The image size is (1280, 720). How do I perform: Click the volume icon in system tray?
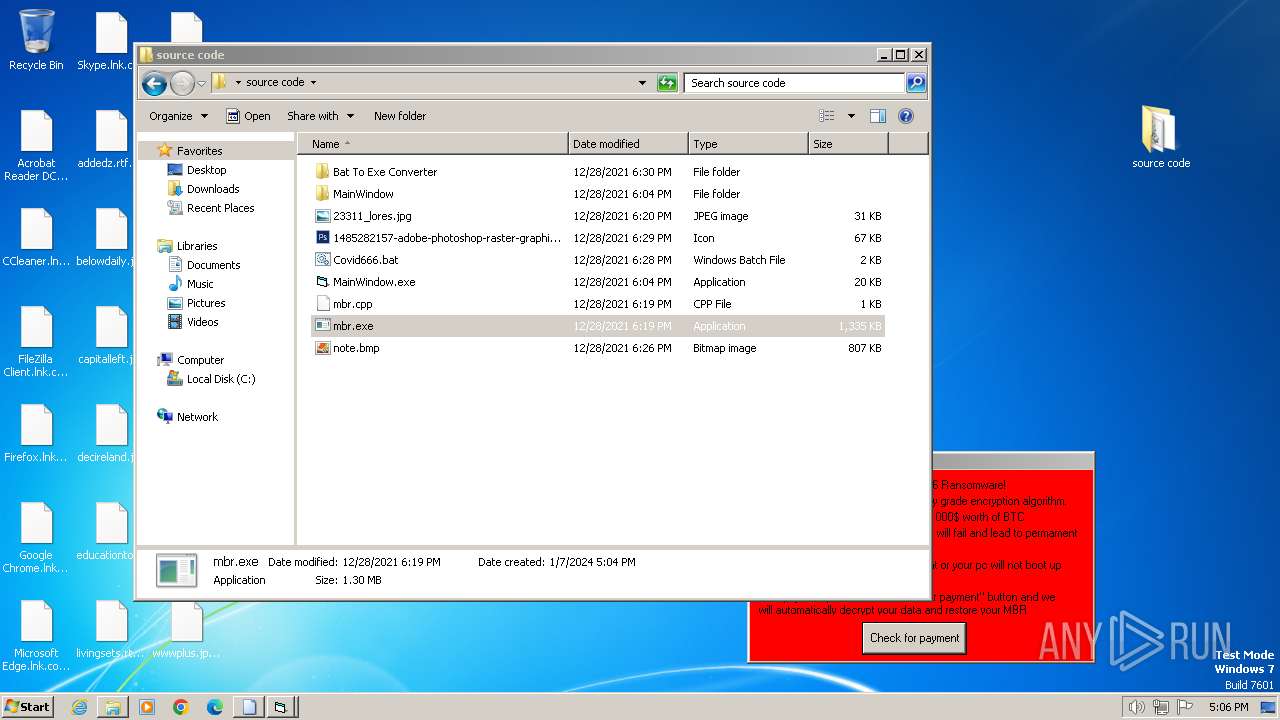[x=1136, y=707]
